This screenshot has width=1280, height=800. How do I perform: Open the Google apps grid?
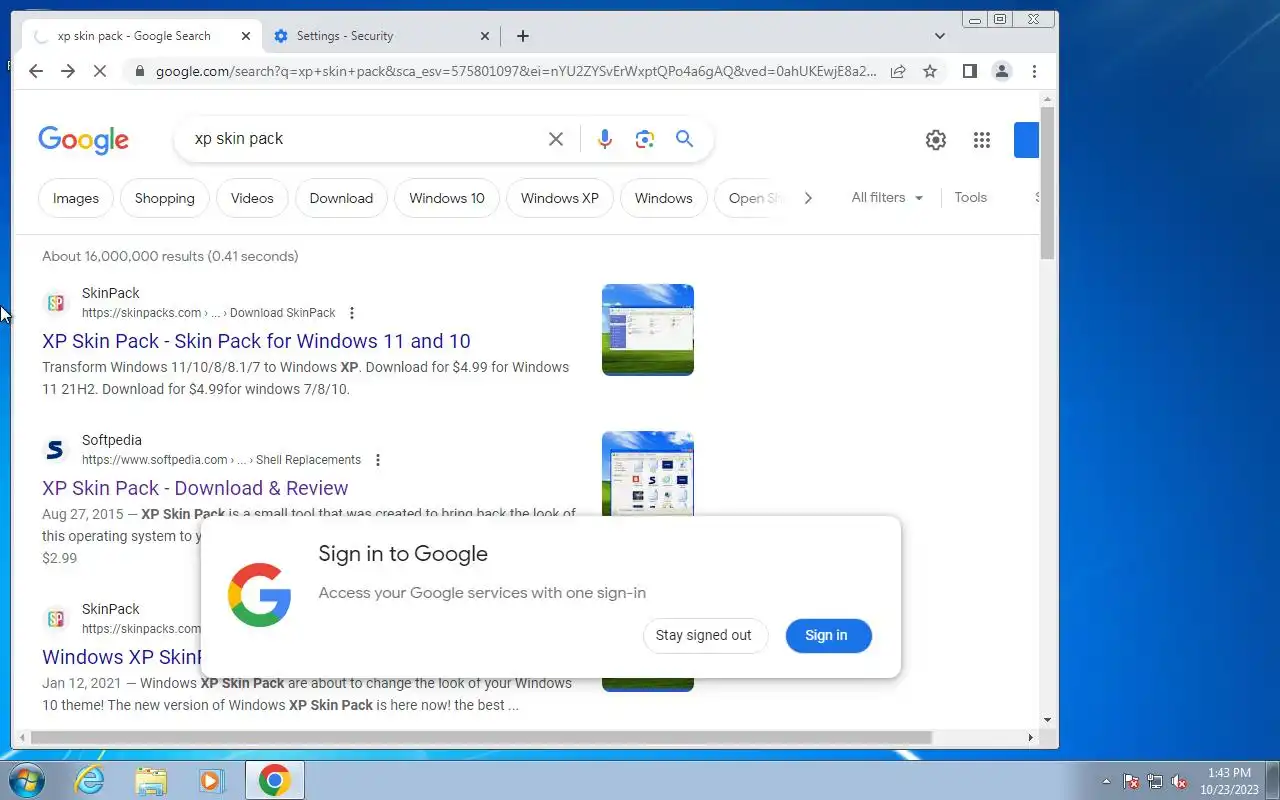tap(982, 140)
